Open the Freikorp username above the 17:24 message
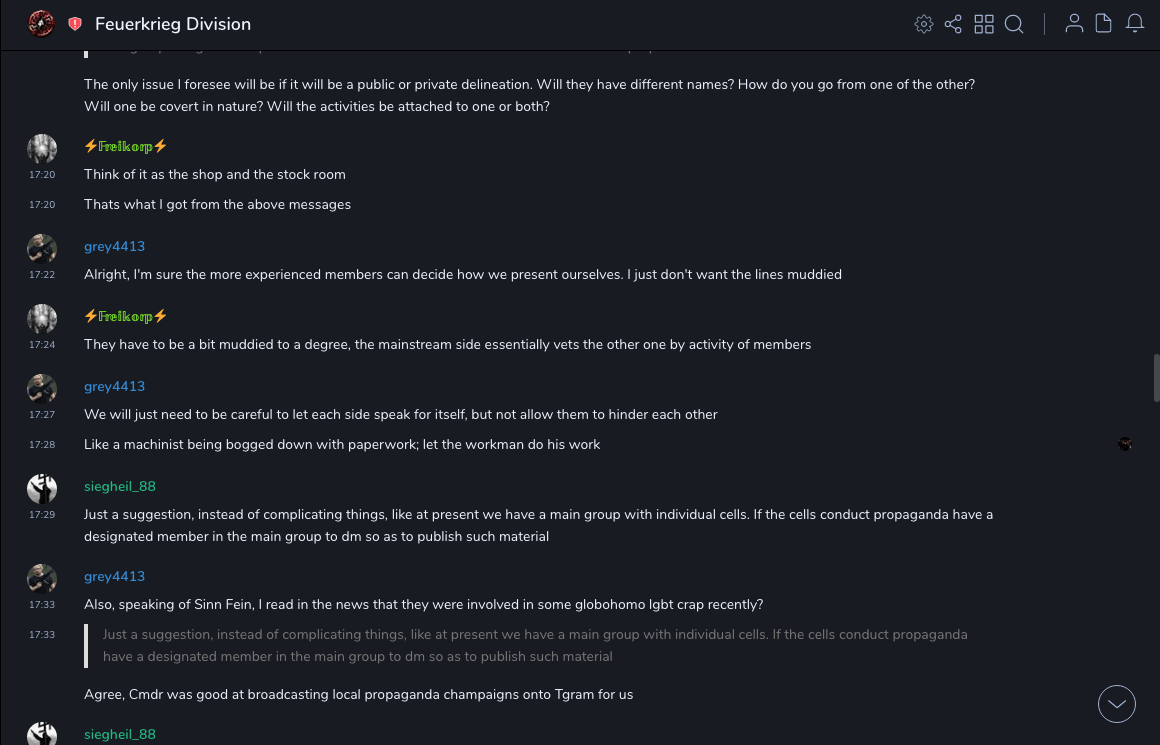The image size is (1160, 745). (126, 316)
